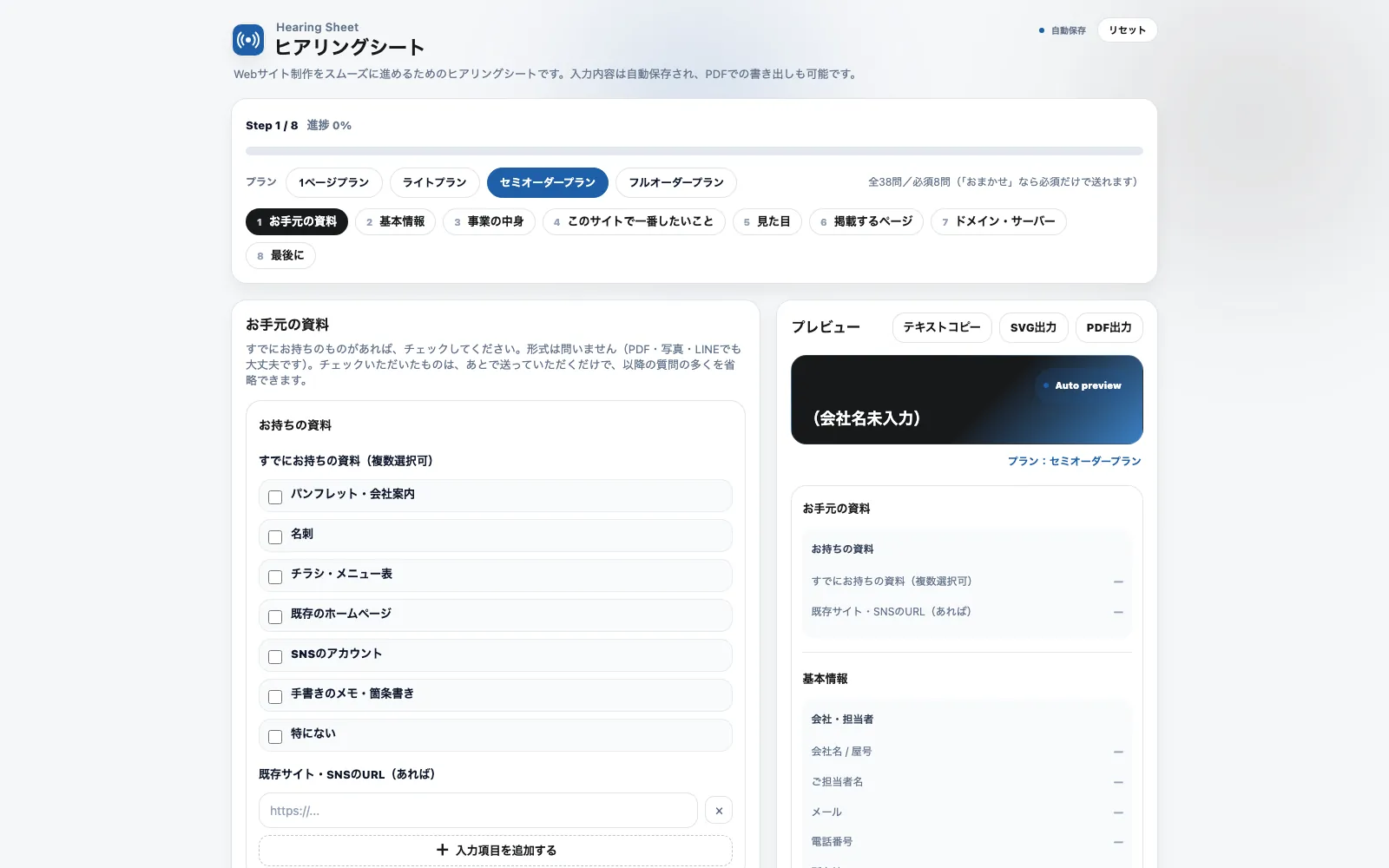The width and height of the screenshot is (1389, 868).
Task: Click the 基本情報 heading in the preview
Action: pos(825,679)
